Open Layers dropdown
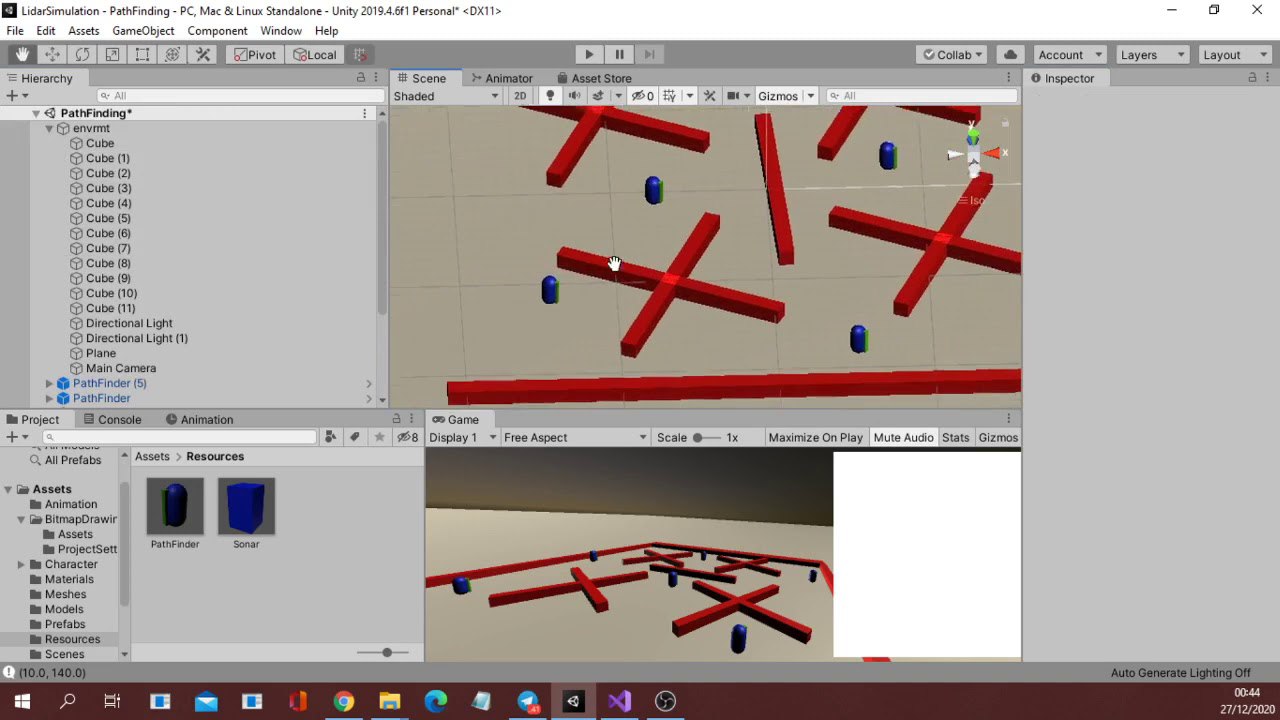The height and width of the screenshot is (720, 1280). click(1152, 55)
